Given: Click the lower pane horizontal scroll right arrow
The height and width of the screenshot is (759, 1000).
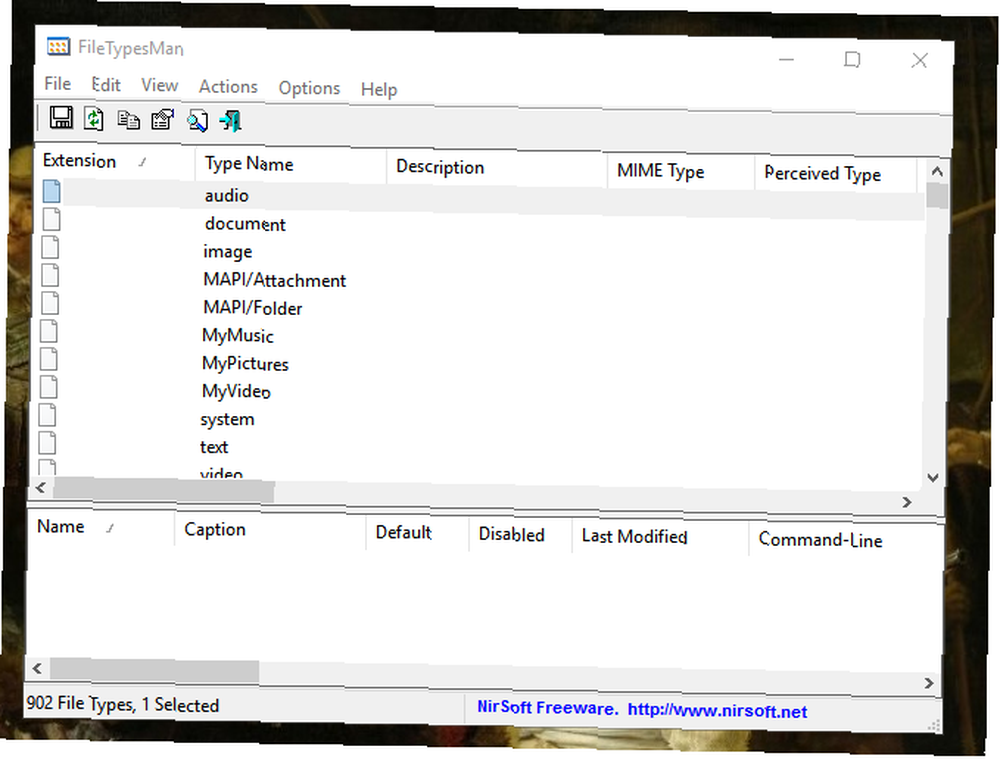Looking at the screenshot, I should tap(929, 683).
